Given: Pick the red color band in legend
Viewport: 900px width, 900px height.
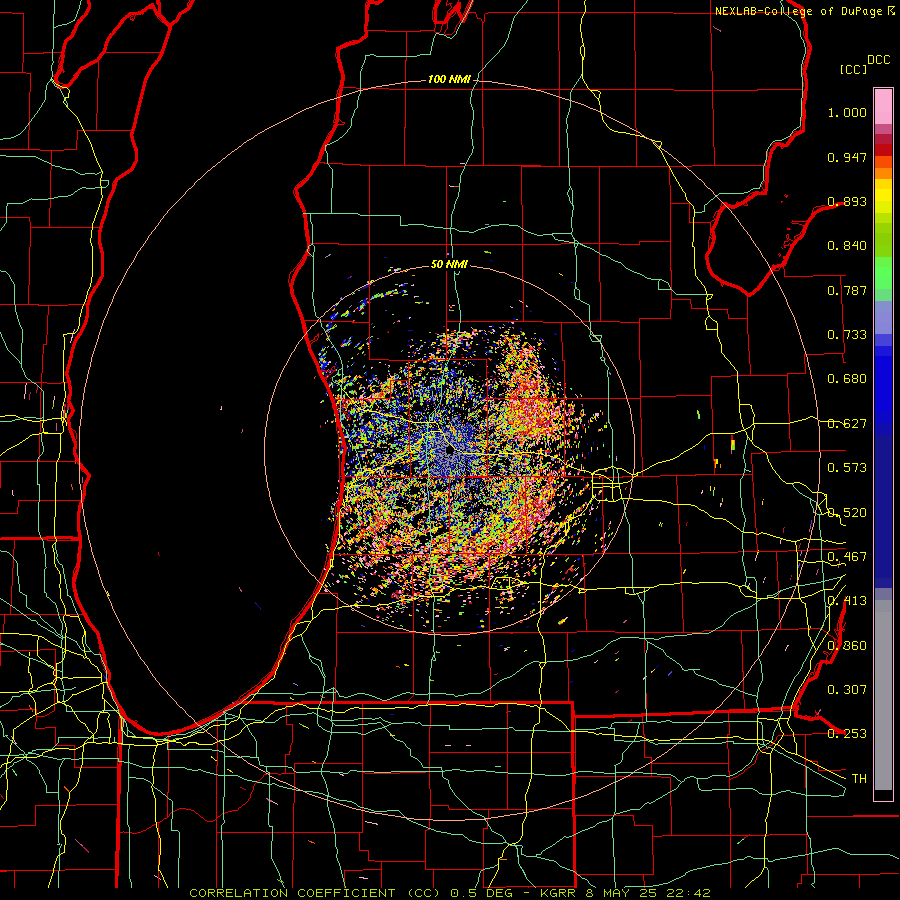Looking at the screenshot, I should click(x=883, y=150).
